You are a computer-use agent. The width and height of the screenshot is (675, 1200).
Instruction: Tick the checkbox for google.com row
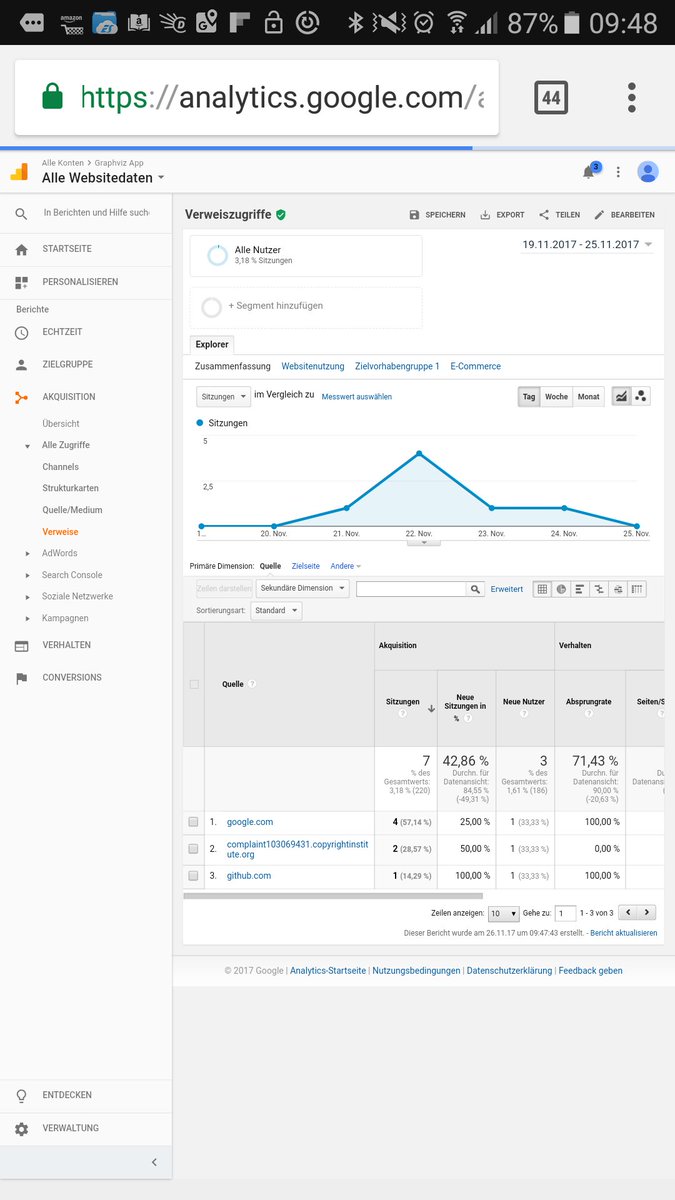[x=193, y=823]
